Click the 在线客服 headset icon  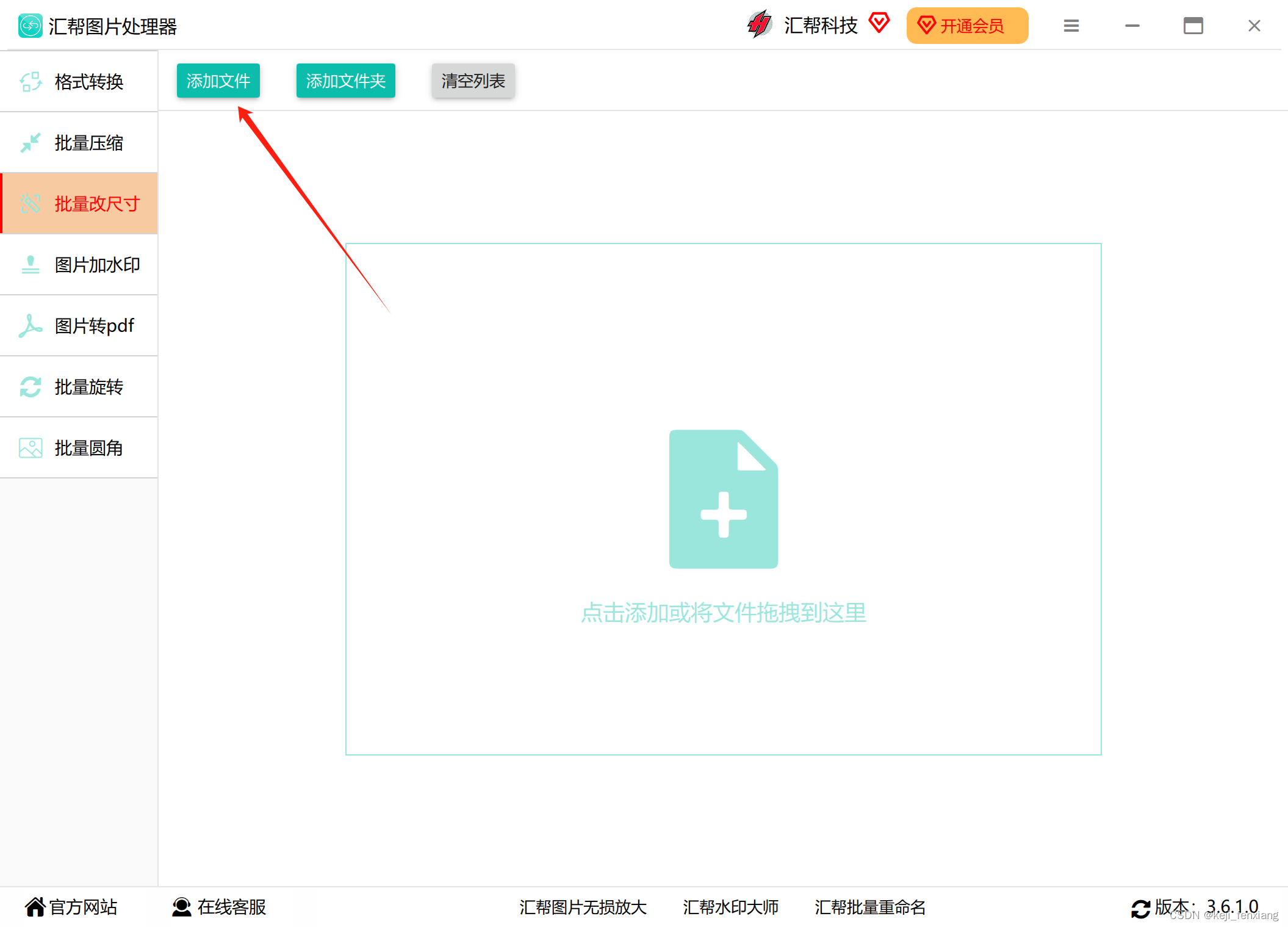(181, 907)
